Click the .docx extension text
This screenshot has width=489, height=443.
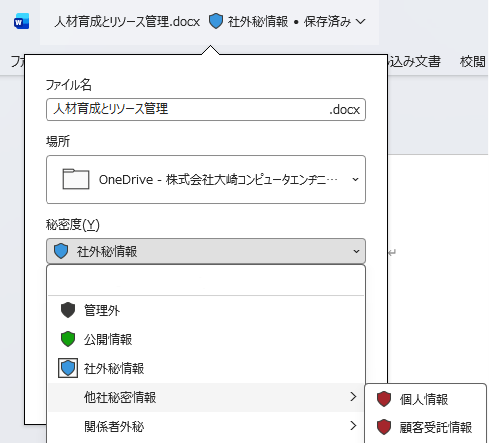click(x=345, y=109)
